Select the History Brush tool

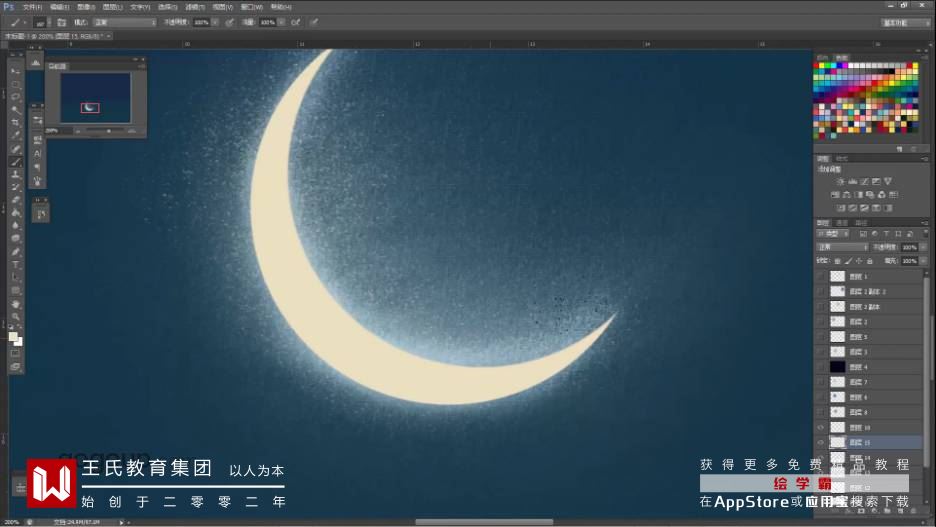(16, 187)
